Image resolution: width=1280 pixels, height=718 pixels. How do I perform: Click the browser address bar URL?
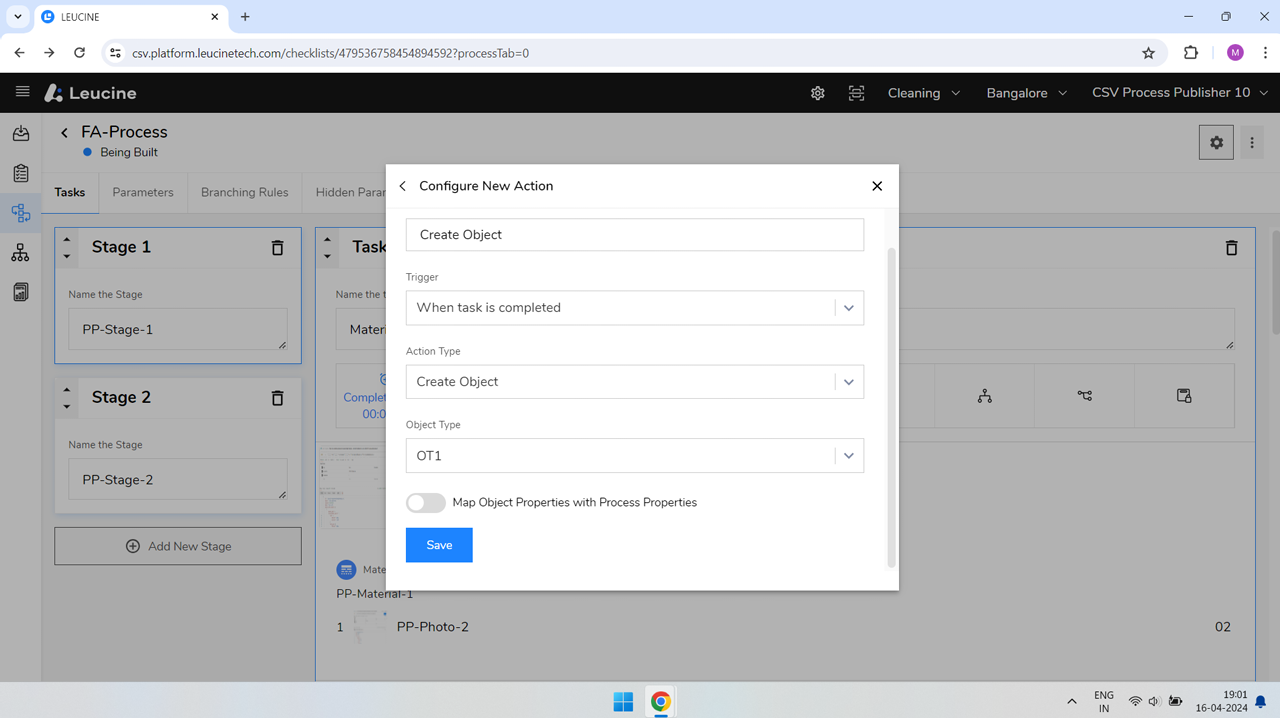click(330, 53)
